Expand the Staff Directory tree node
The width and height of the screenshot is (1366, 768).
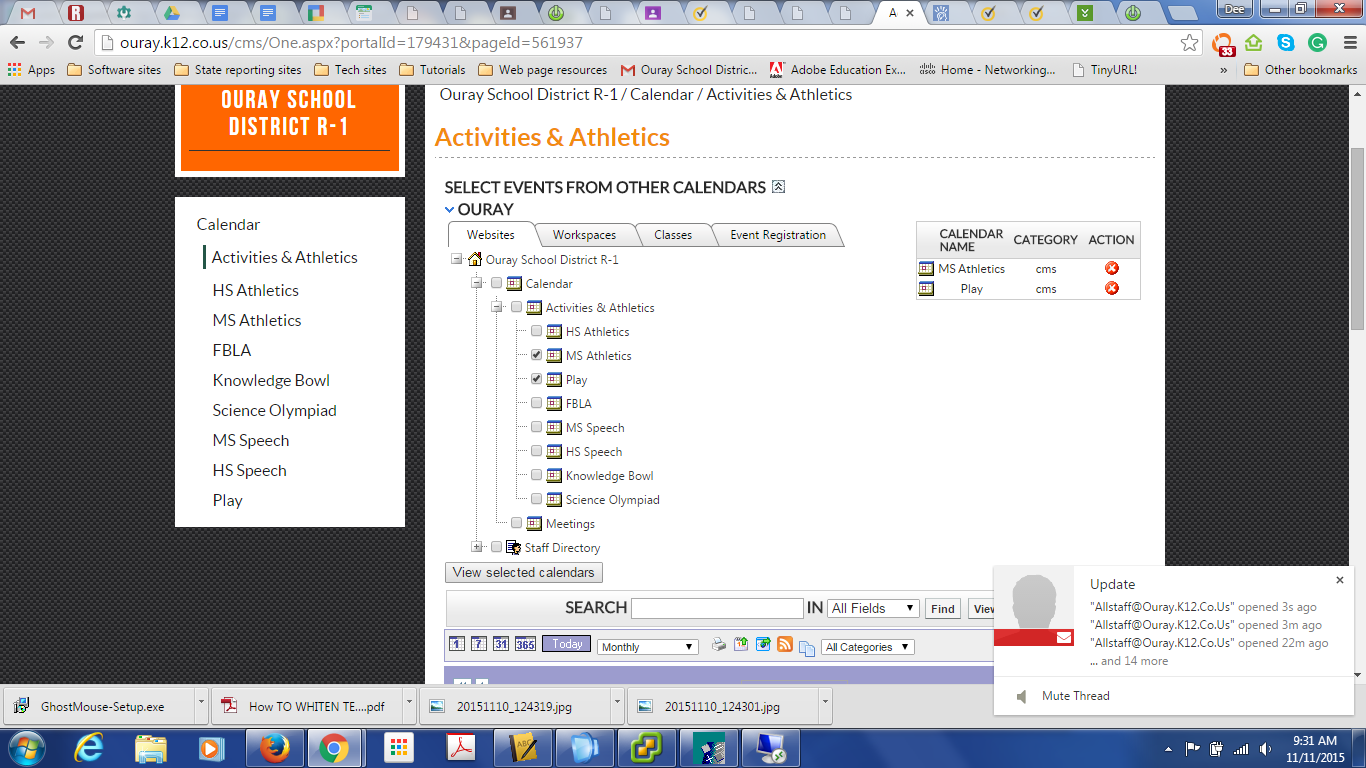coord(477,547)
